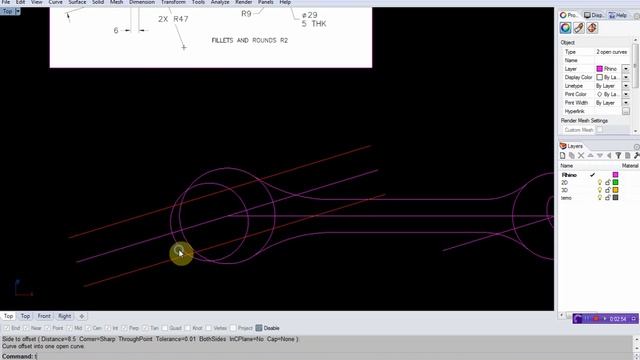Switch to the Display panel tab

[x=593, y=15]
